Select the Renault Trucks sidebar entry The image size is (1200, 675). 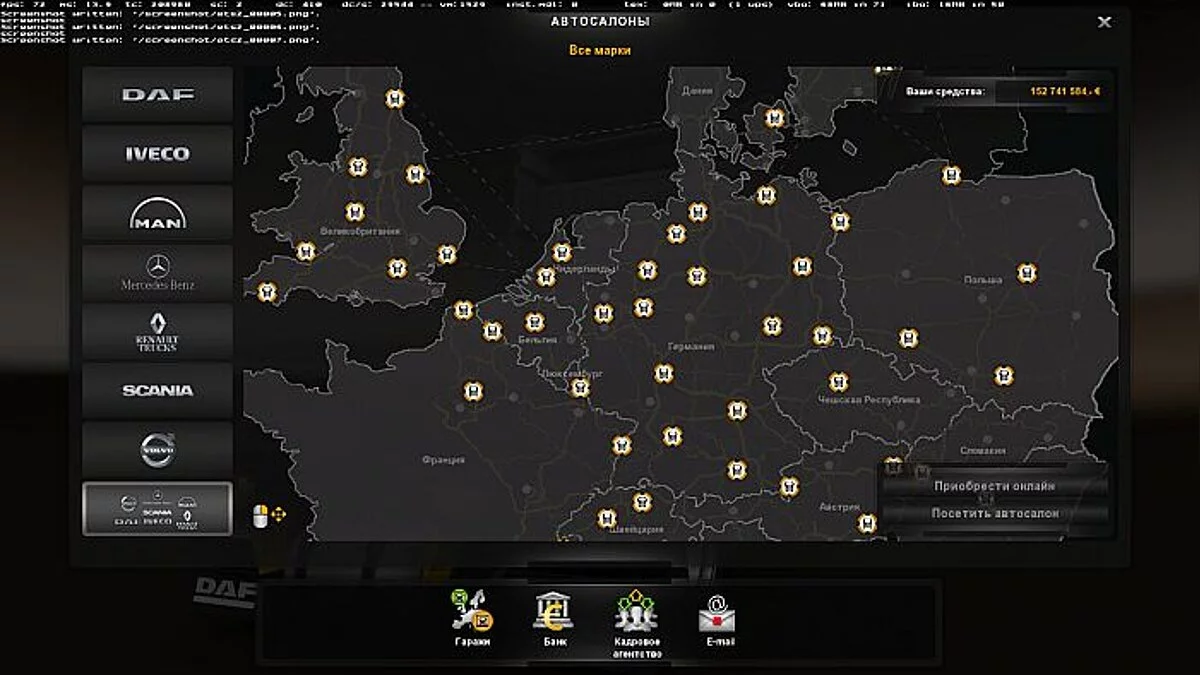tap(157, 330)
